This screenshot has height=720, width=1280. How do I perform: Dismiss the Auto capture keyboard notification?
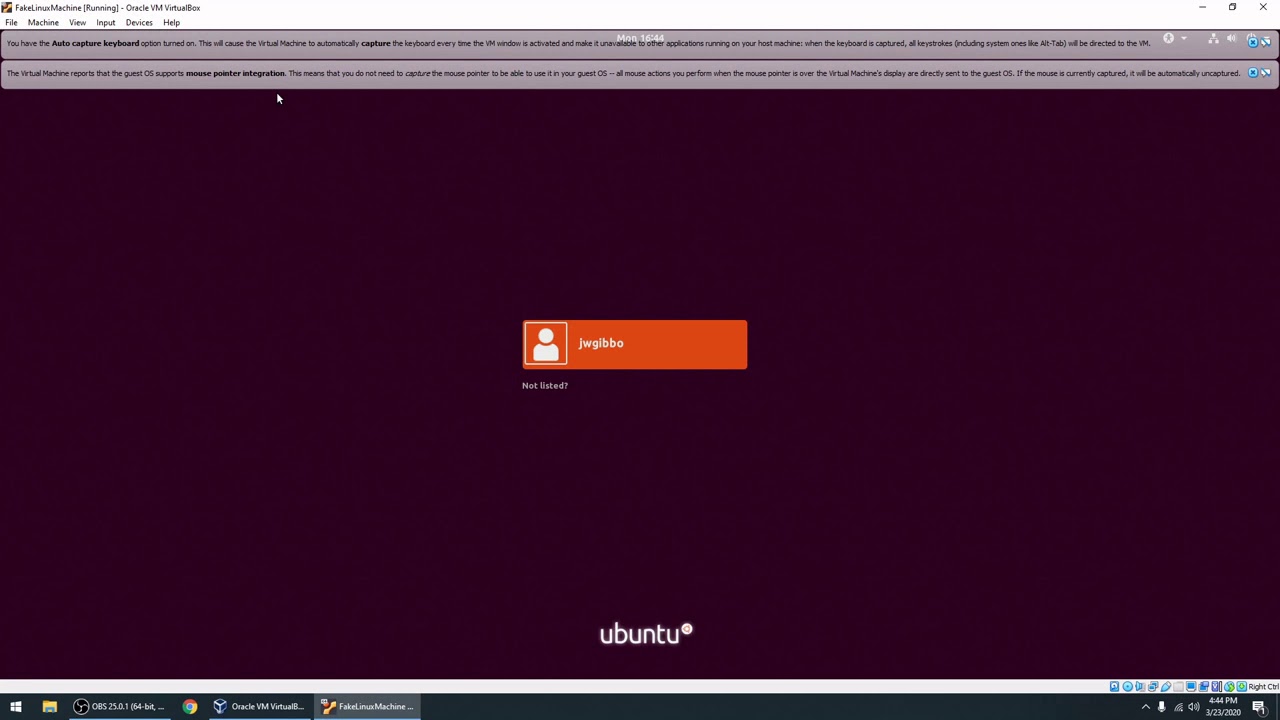(x=1253, y=43)
